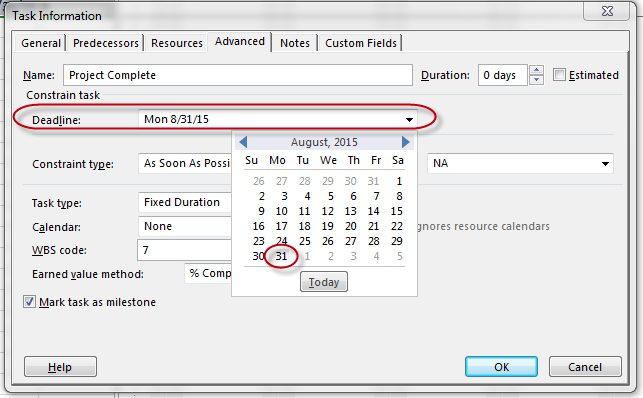Select the Custom Fields tab

click(360, 43)
